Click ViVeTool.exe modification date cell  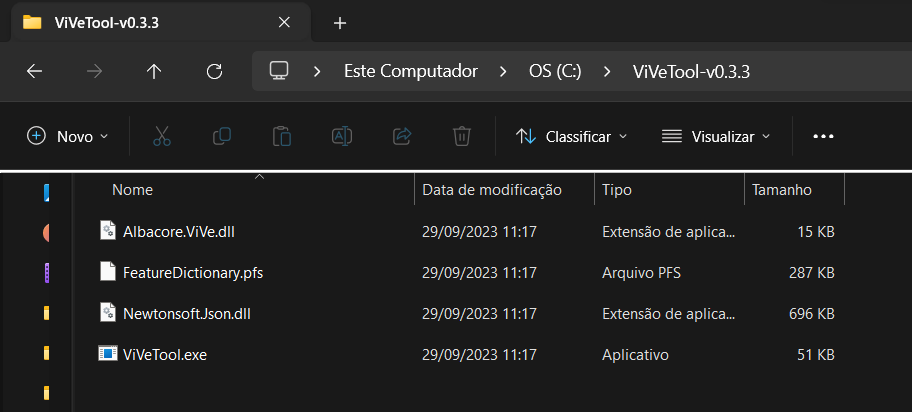pos(479,354)
